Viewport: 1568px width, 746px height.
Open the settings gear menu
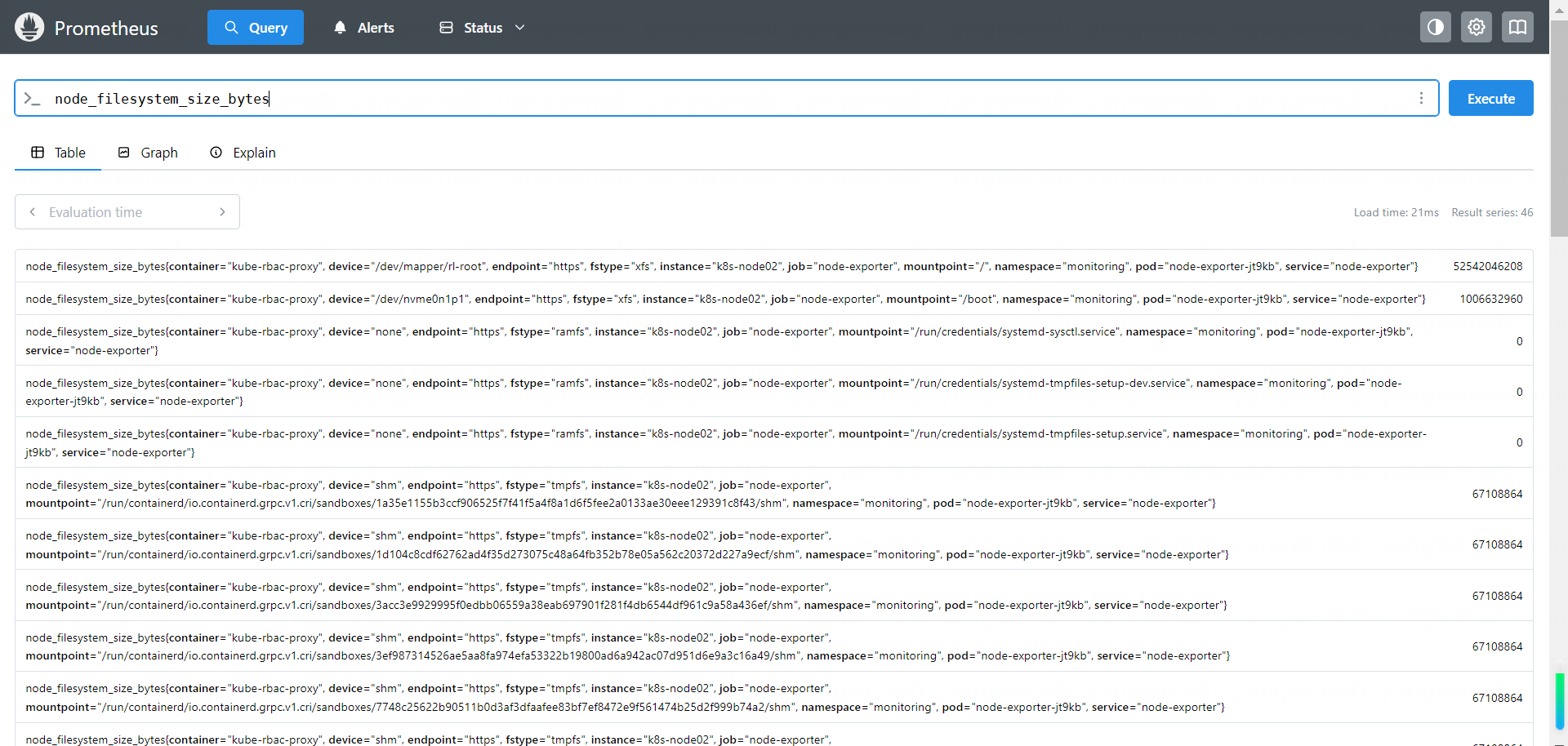(1476, 27)
